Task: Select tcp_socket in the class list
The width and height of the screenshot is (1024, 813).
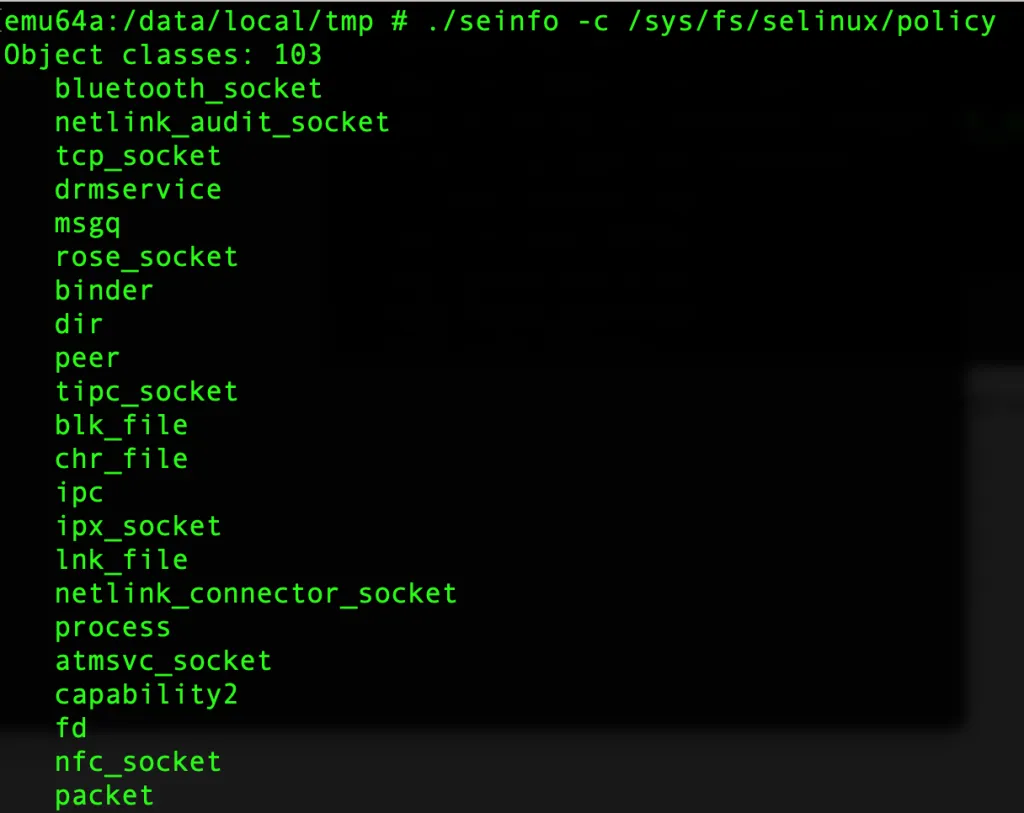Action: (x=138, y=156)
